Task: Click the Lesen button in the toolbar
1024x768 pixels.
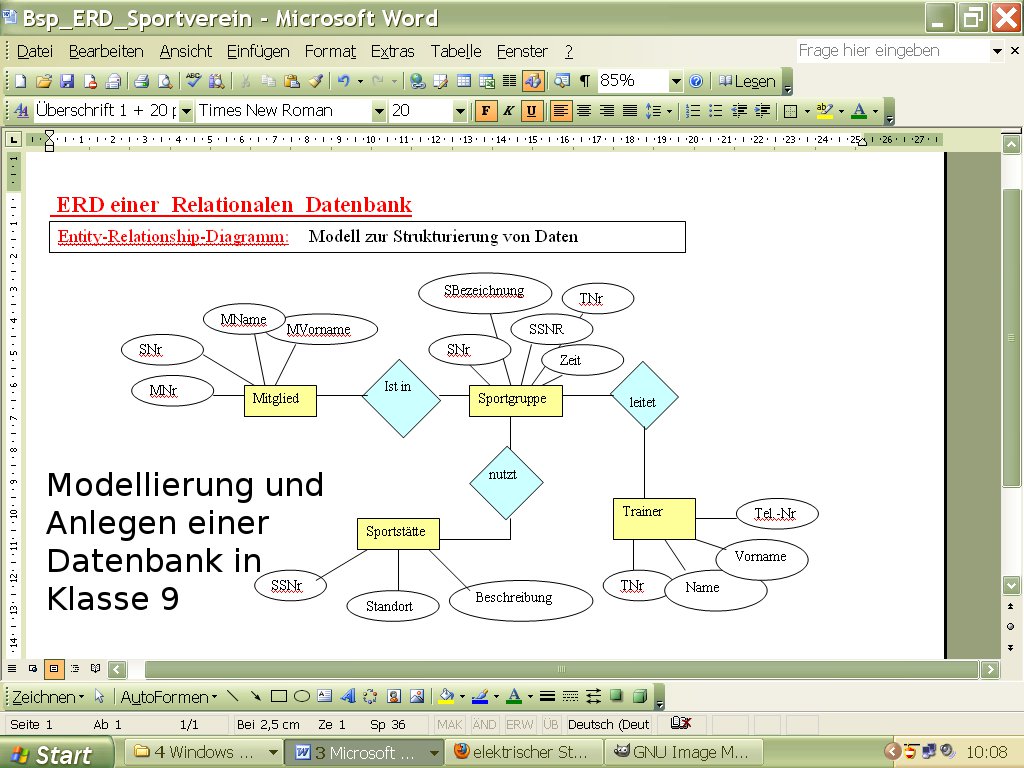Action: tap(748, 83)
